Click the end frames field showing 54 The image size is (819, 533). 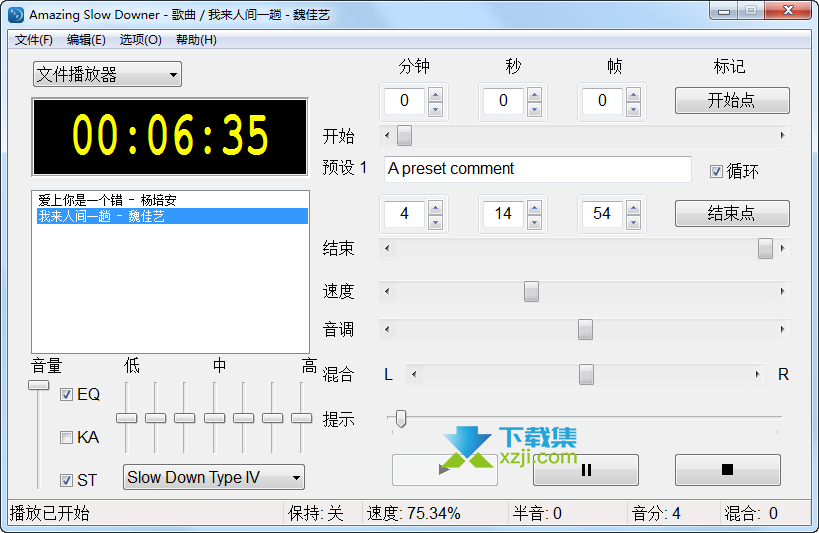click(602, 213)
